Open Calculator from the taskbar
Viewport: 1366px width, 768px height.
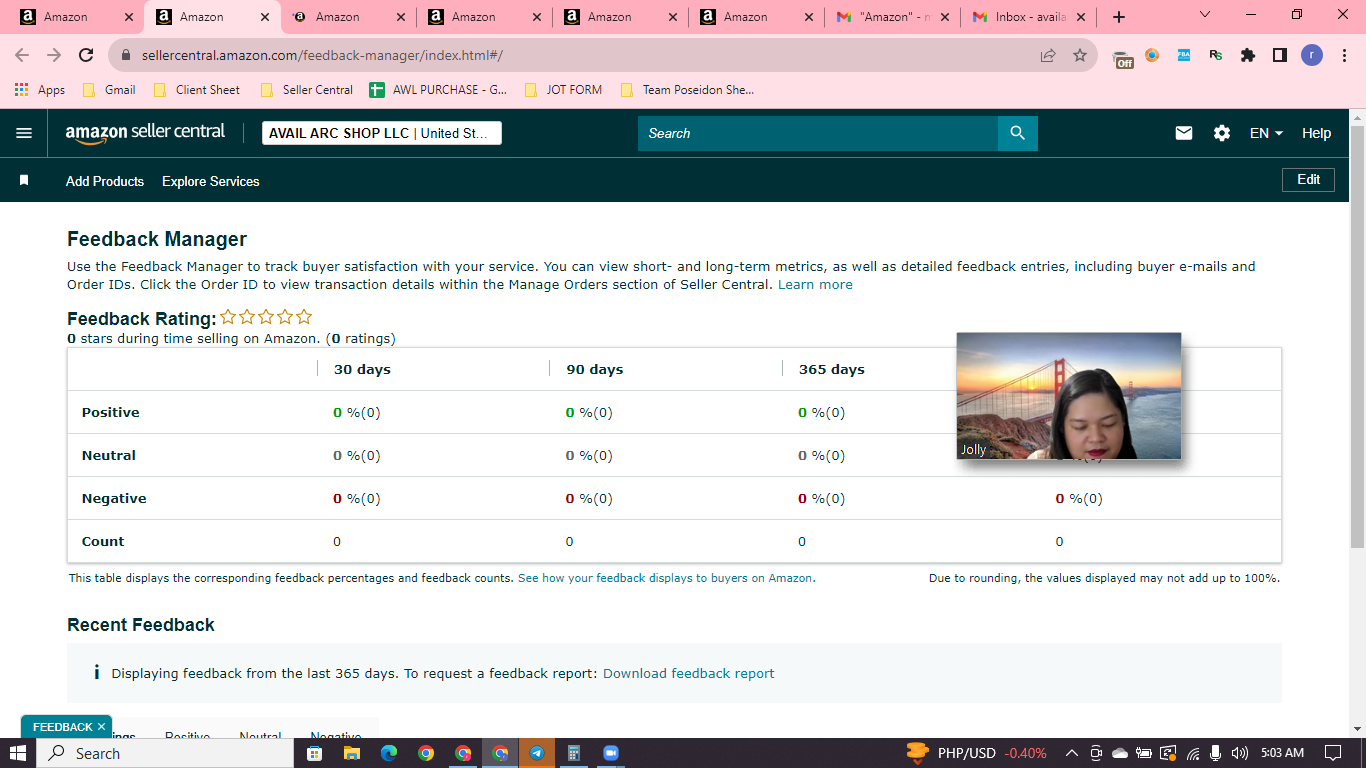[574, 753]
